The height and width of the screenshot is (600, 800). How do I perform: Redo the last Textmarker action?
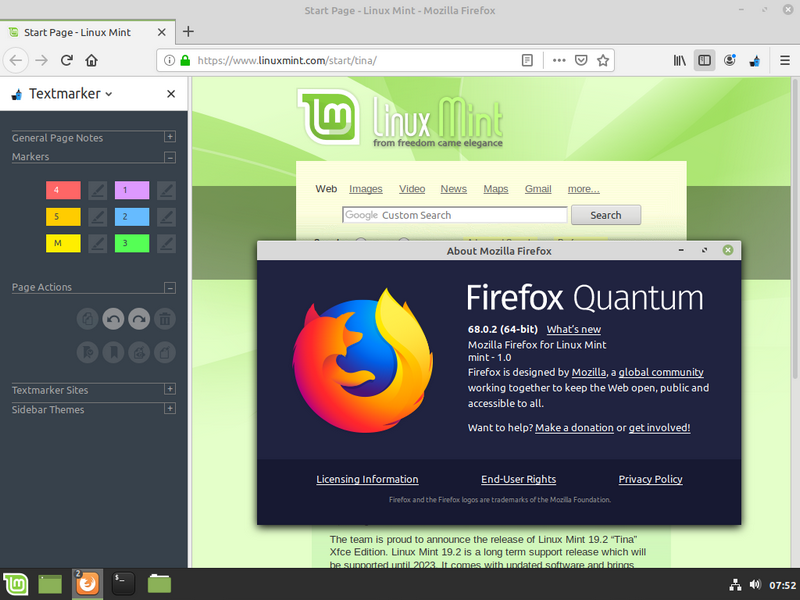coord(139,319)
